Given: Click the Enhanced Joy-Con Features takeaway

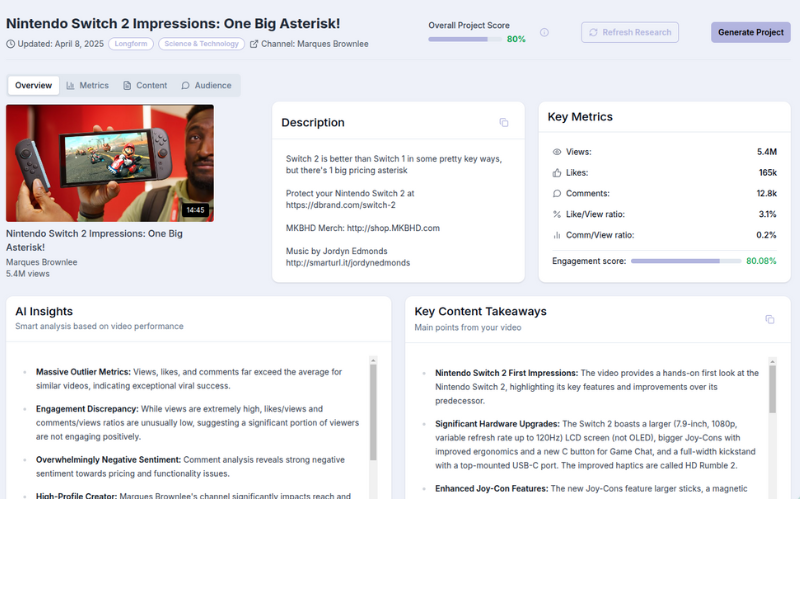Looking at the screenshot, I should pos(591,489).
